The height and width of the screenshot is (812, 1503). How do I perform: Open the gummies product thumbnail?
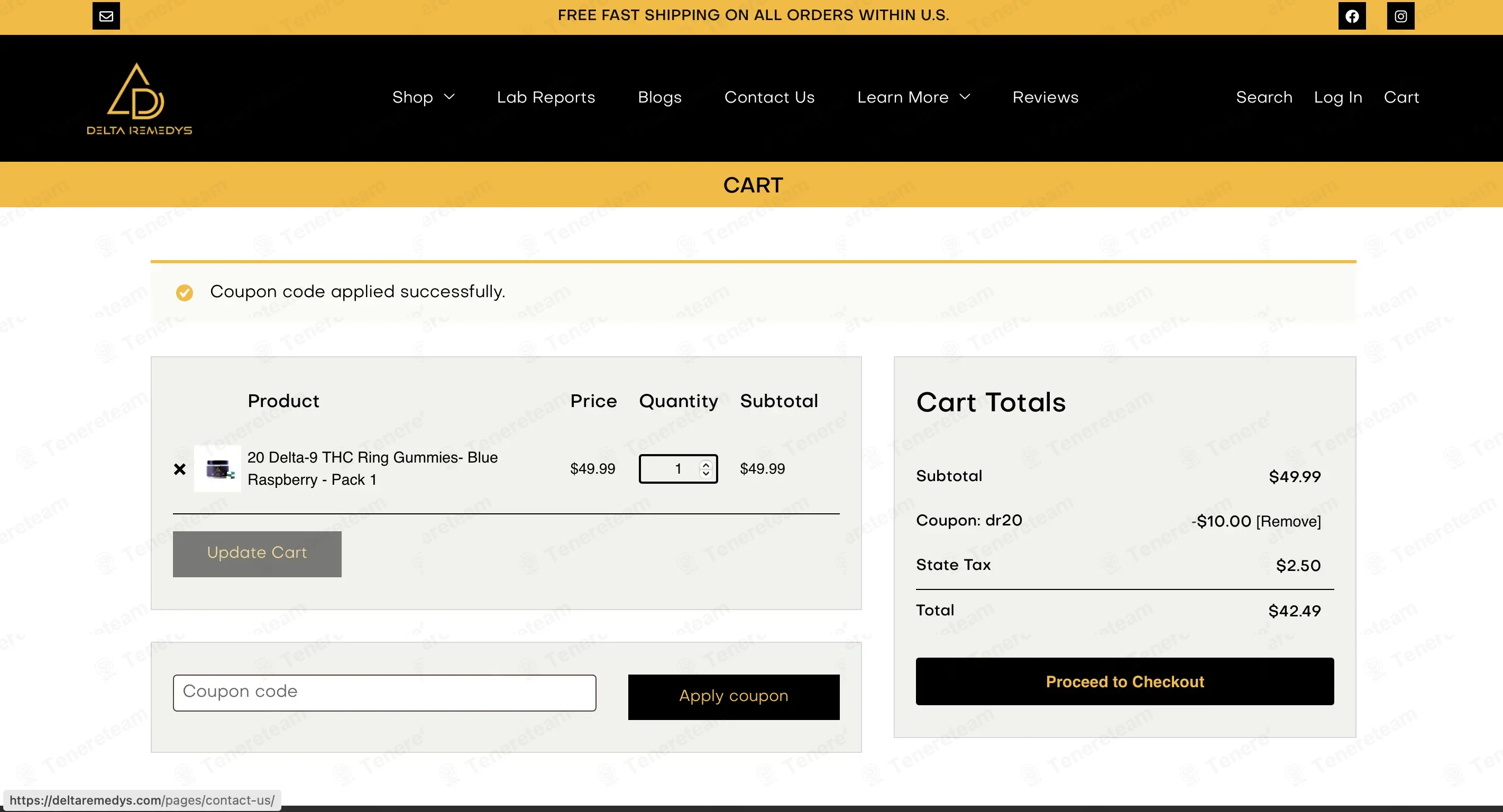tap(218, 468)
